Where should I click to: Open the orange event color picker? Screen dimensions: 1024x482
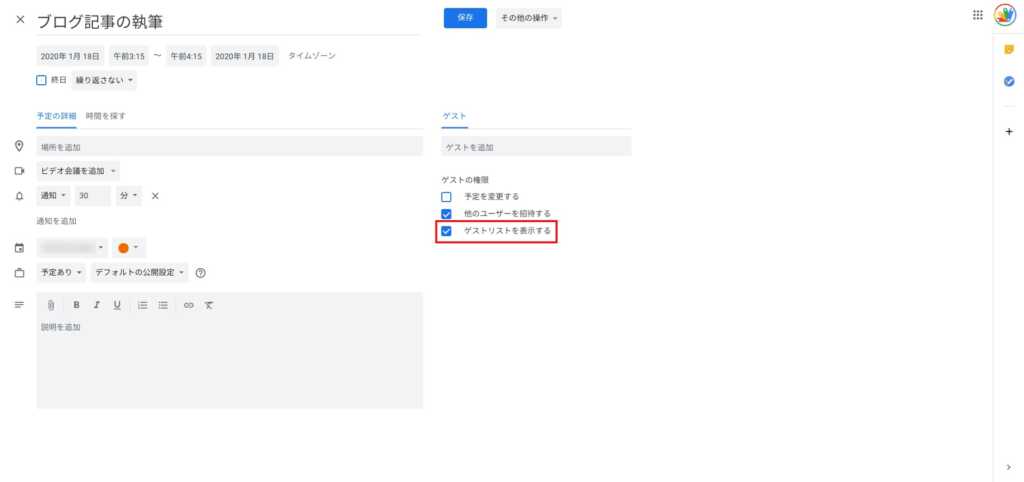click(129, 248)
